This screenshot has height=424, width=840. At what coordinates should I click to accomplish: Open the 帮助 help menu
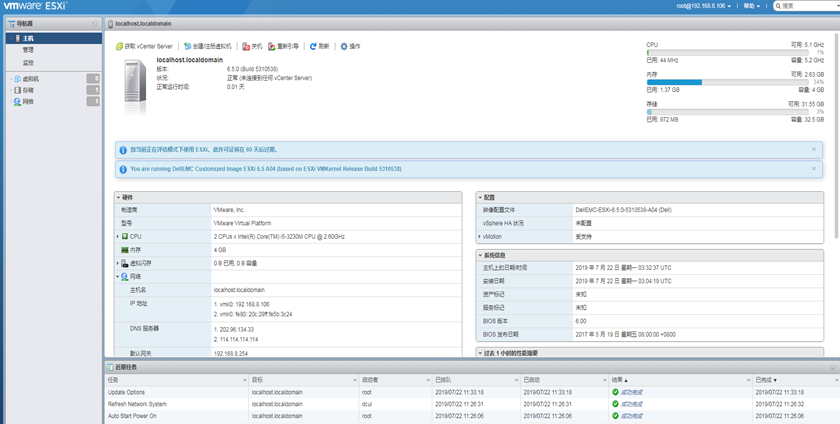click(752, 6)
